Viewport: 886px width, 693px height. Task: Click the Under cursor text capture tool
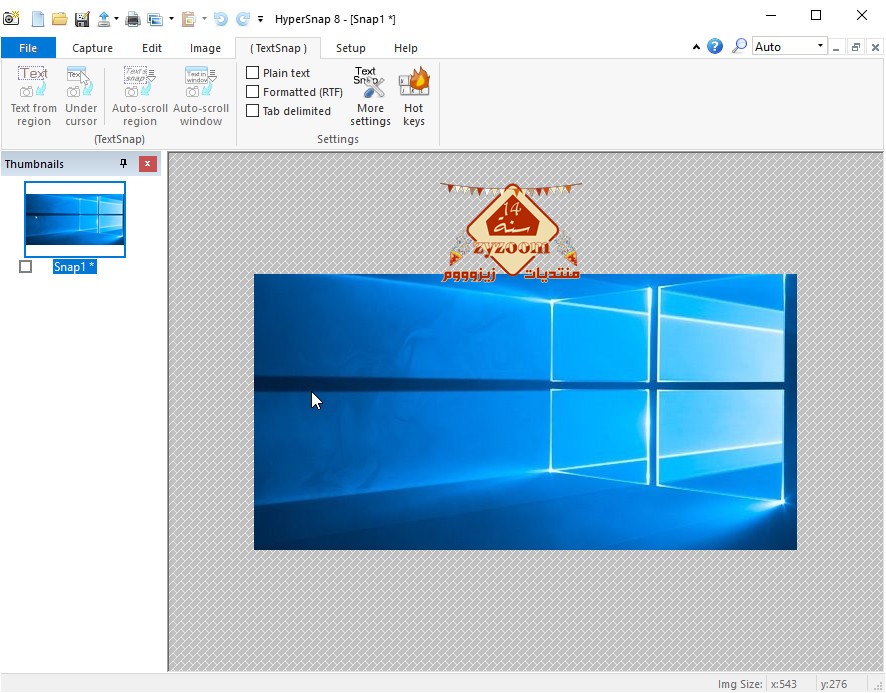(x=81, y=96)
